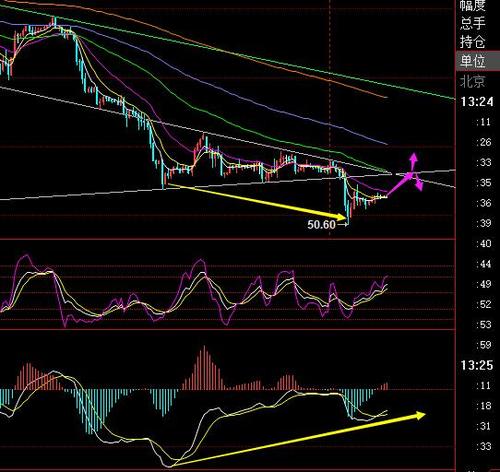The height and width of the screenshot is (472, 500).
Task: Click the yellow arrowhead near 50.60 low
Action: pos(342,217)
